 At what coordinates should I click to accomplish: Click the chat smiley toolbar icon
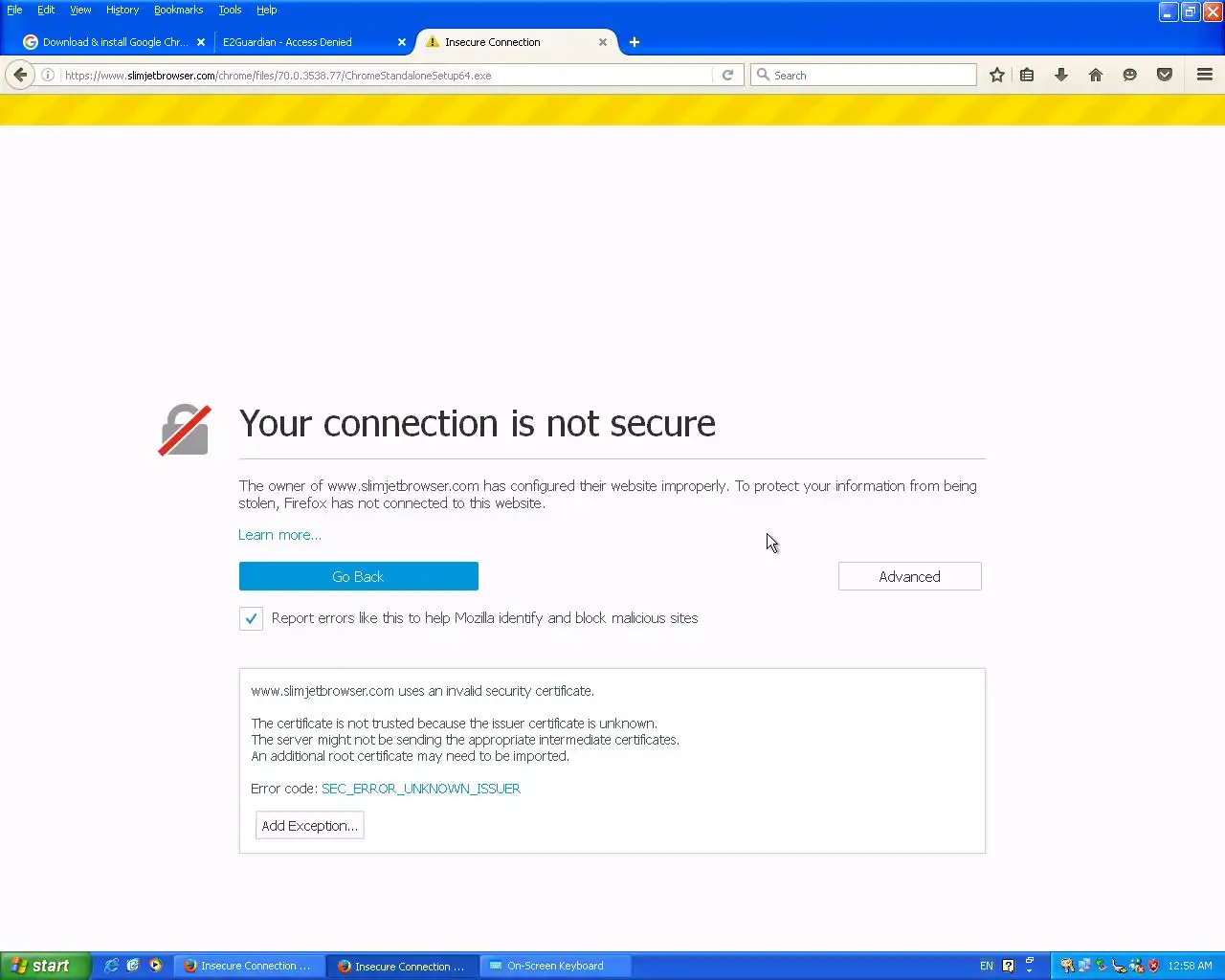pos(1130,75)
